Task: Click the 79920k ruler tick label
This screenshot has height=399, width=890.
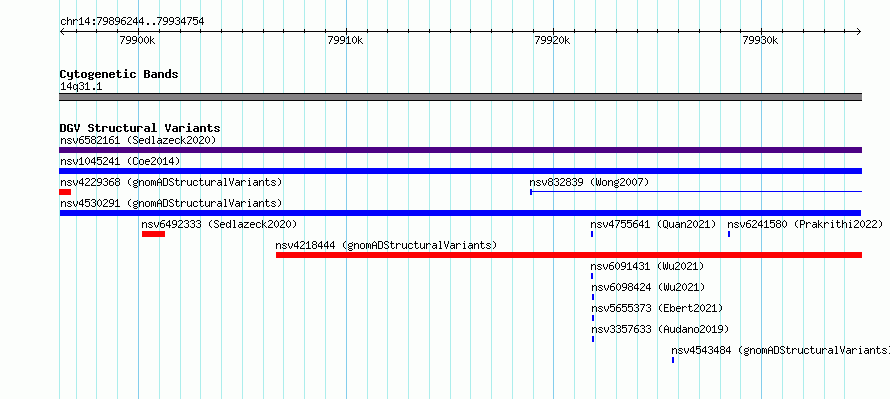Action: click(x=552, y=40)
